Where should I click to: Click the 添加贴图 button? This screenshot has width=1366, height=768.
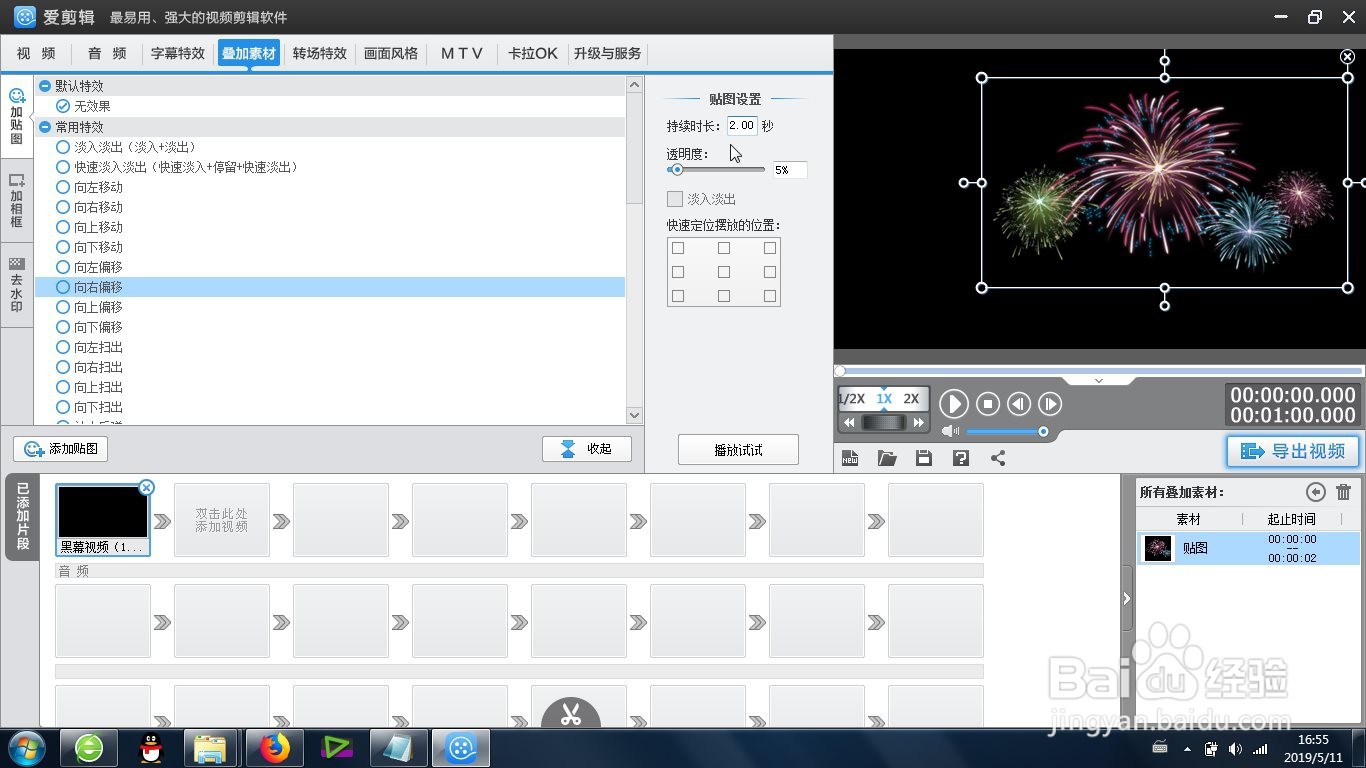[x=60, y=449]
